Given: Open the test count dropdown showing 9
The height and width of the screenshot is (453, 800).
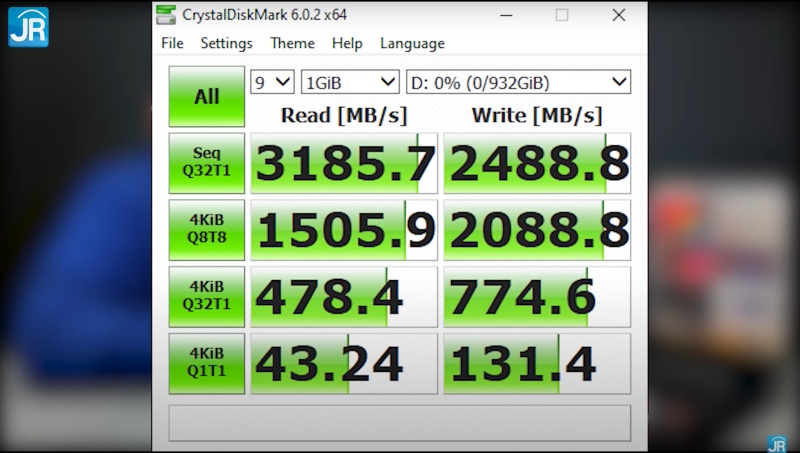Looking at the screenshot, I should point(272,82).
